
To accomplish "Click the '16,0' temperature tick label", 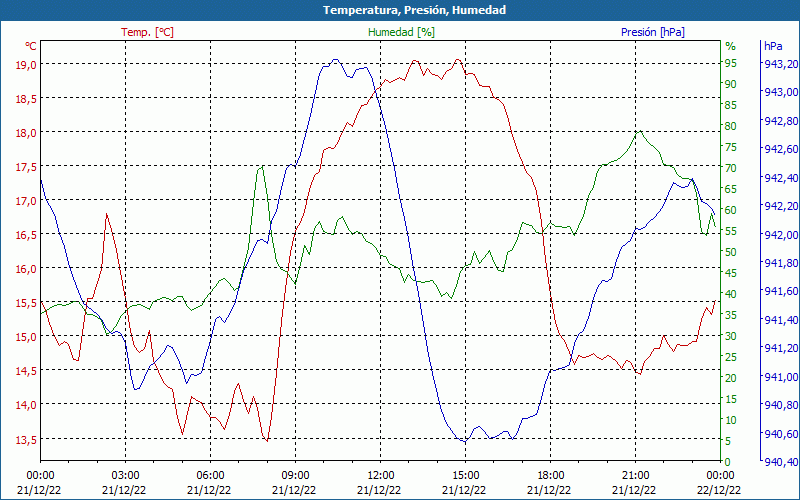I will click(x=26, y=268).
